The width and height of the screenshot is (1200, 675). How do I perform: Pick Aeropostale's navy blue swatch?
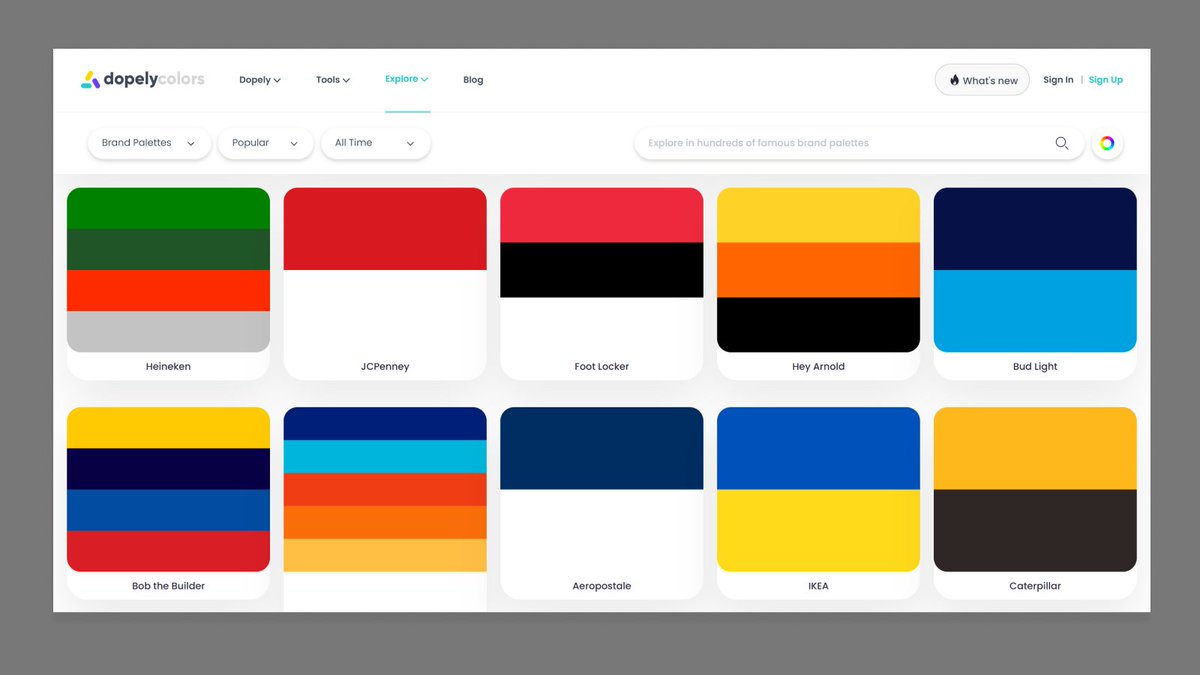point(601,448)
